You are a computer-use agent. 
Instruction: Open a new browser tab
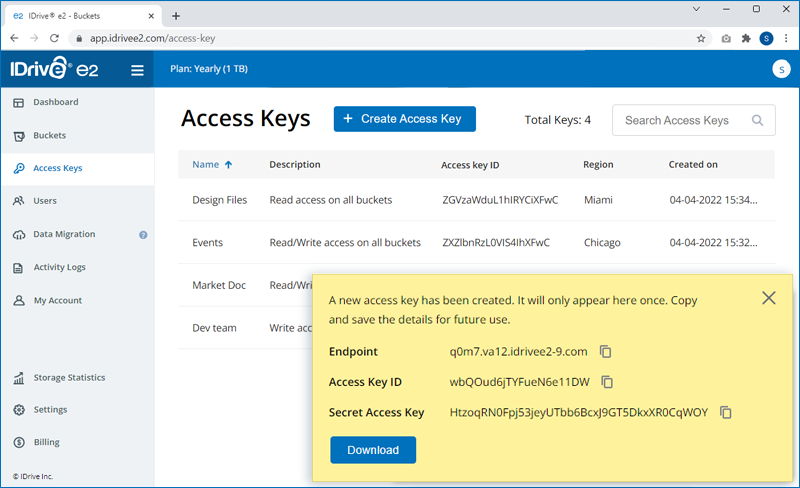(176, 16)
